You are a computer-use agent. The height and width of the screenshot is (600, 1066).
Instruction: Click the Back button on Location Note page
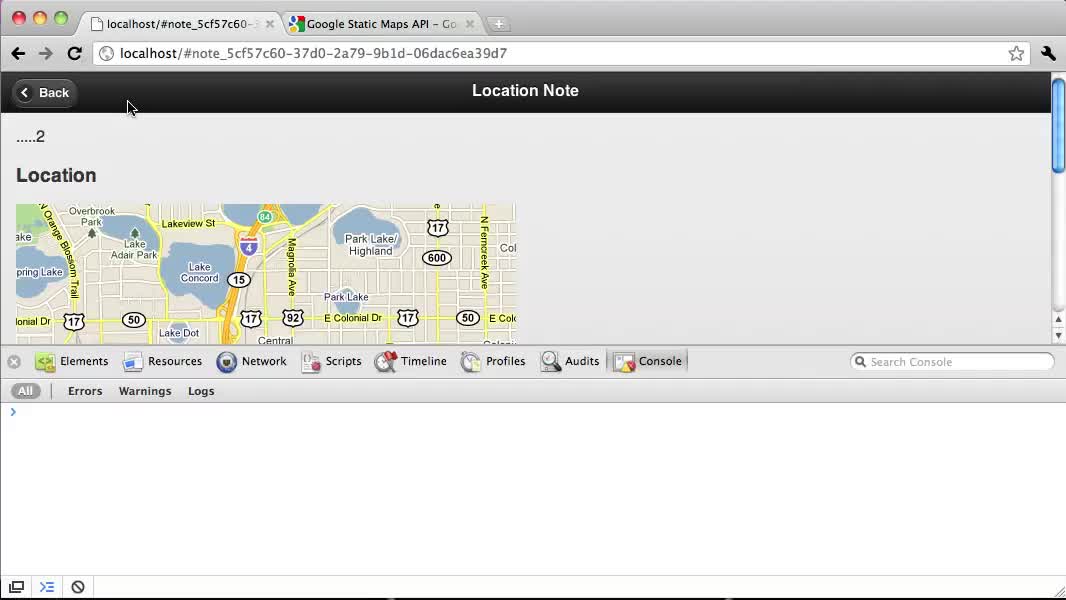(44, 92)
